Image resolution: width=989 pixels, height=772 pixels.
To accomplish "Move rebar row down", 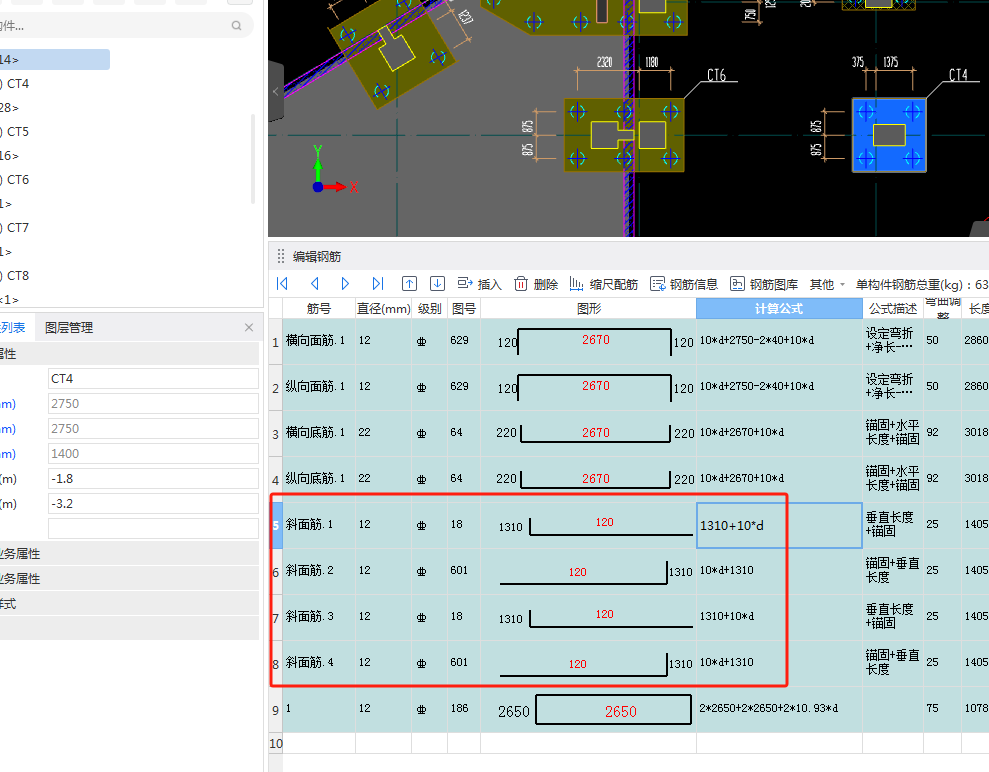I will (x=438, y=284).
